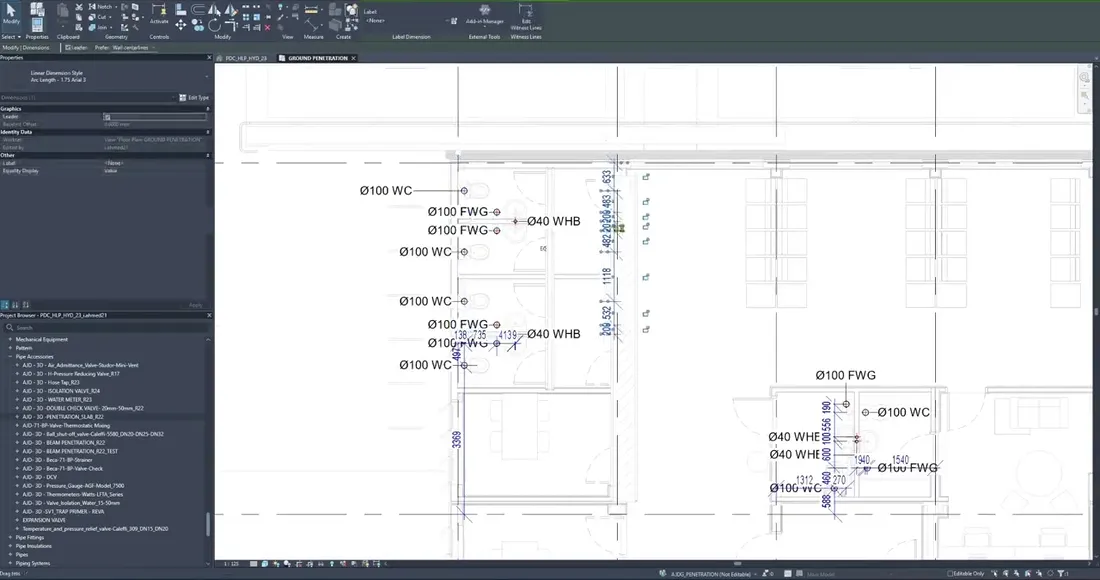Screen dimensions: 1100x580
Task: Click the Join geometry tool
Action: point(98,27)
